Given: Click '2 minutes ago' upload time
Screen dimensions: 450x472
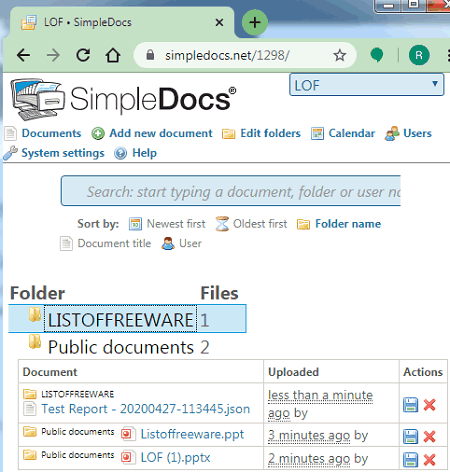Looking at the screenshot, I should point(309,459).
